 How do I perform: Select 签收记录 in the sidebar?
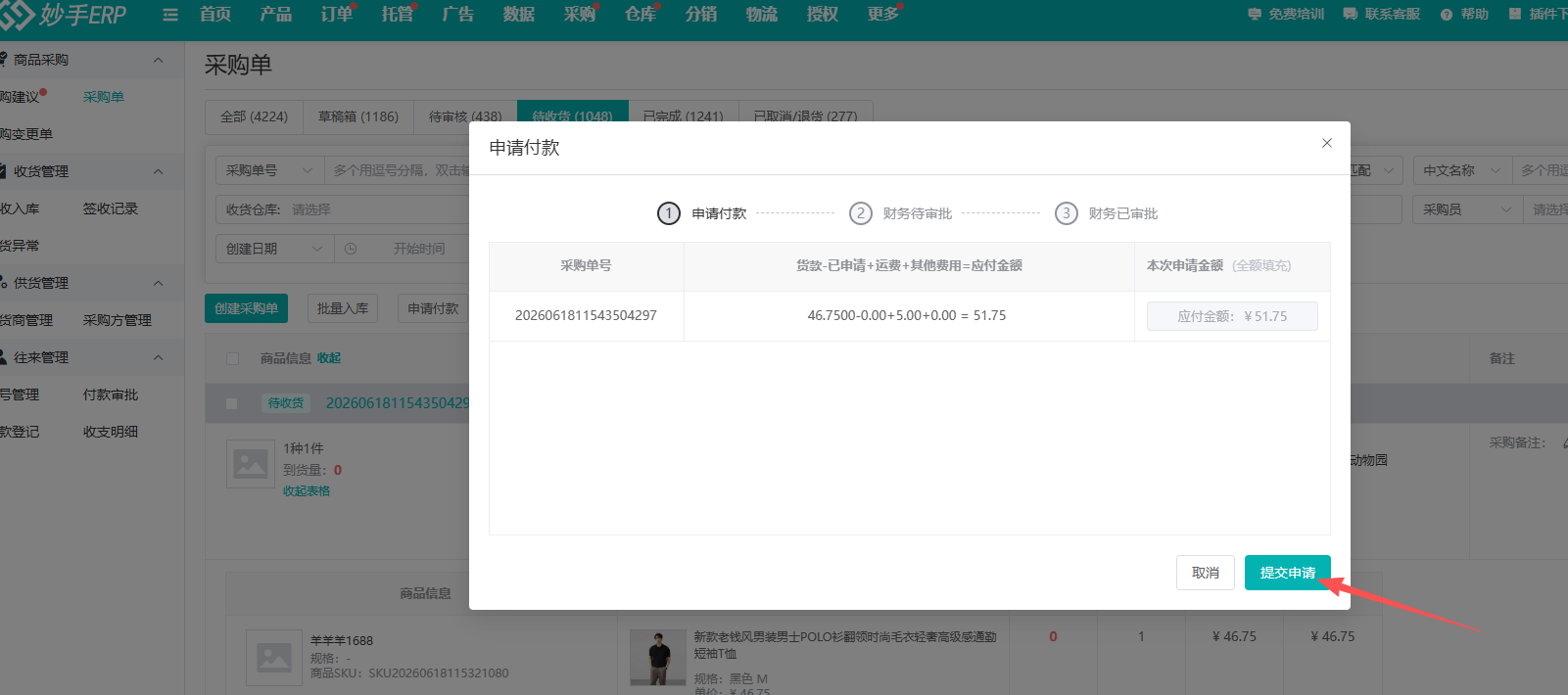(x=111, y=208)
